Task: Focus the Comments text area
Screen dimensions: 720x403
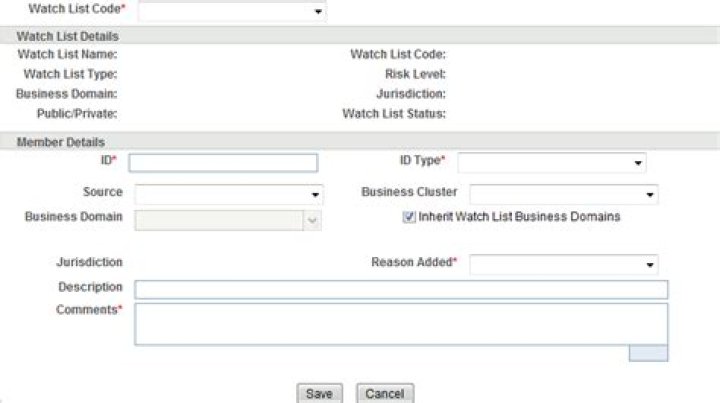Action: pyautogui.click(x=401, y=324)
